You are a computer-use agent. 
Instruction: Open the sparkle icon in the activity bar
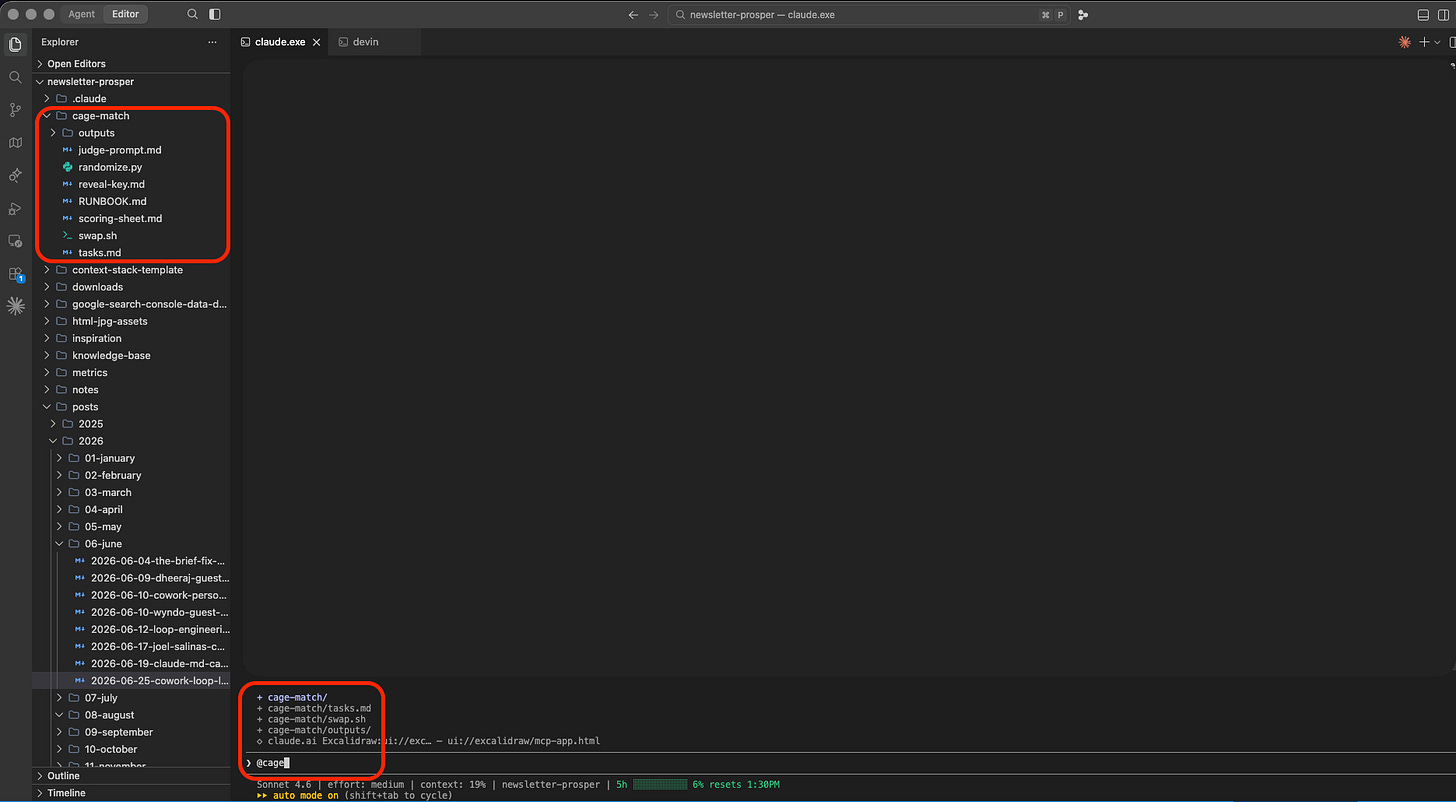[x=15, y=175]
